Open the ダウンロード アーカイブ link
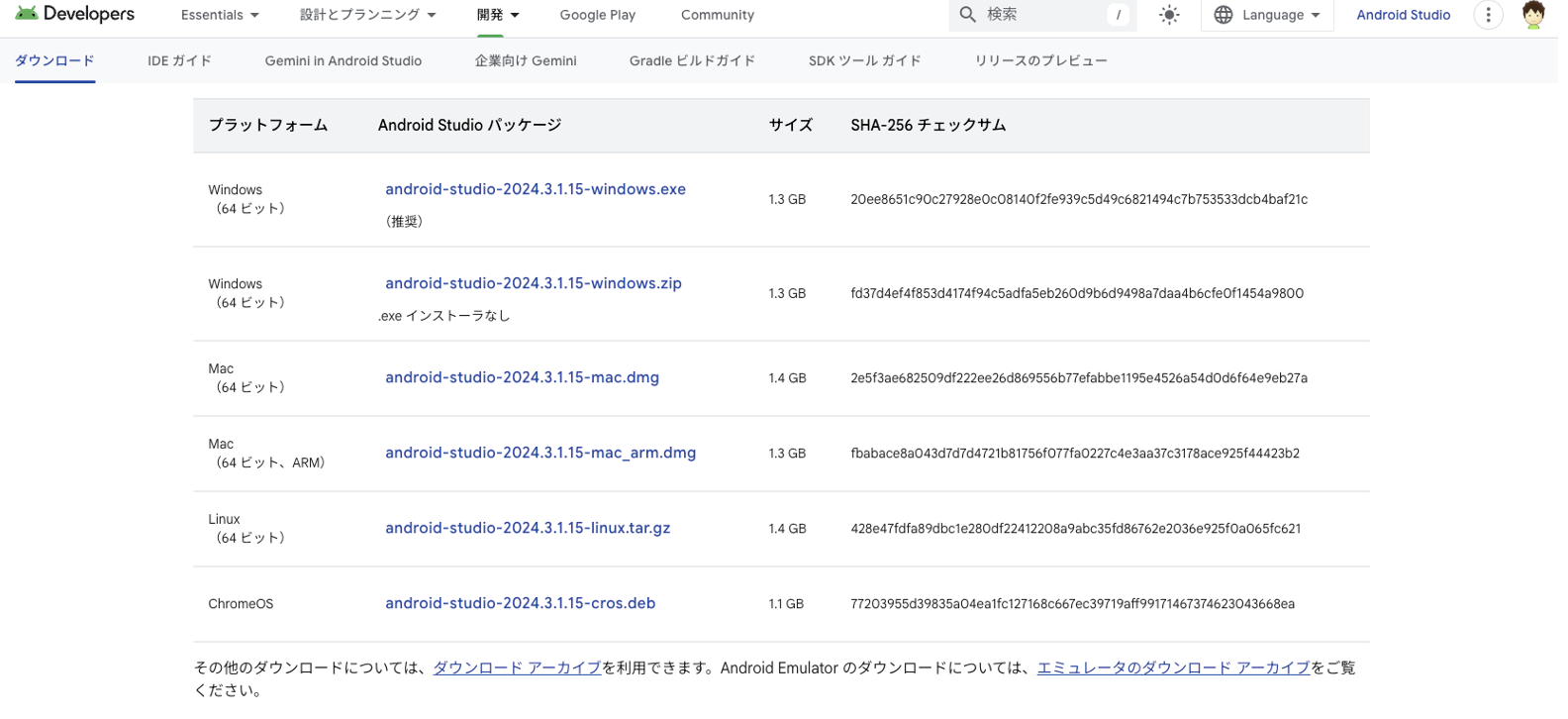The height and width of the screenshot is (719, 1568). tap(517, 668)
